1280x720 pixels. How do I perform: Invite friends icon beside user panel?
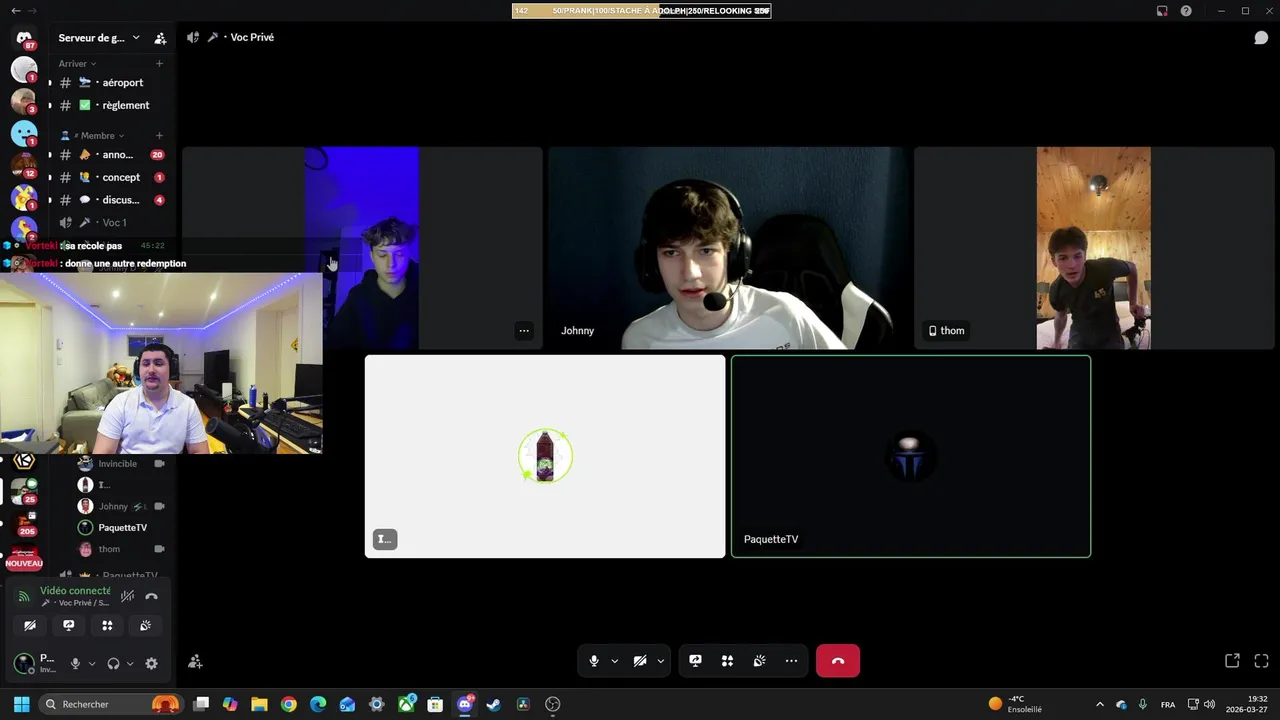[x=195, y=661]
